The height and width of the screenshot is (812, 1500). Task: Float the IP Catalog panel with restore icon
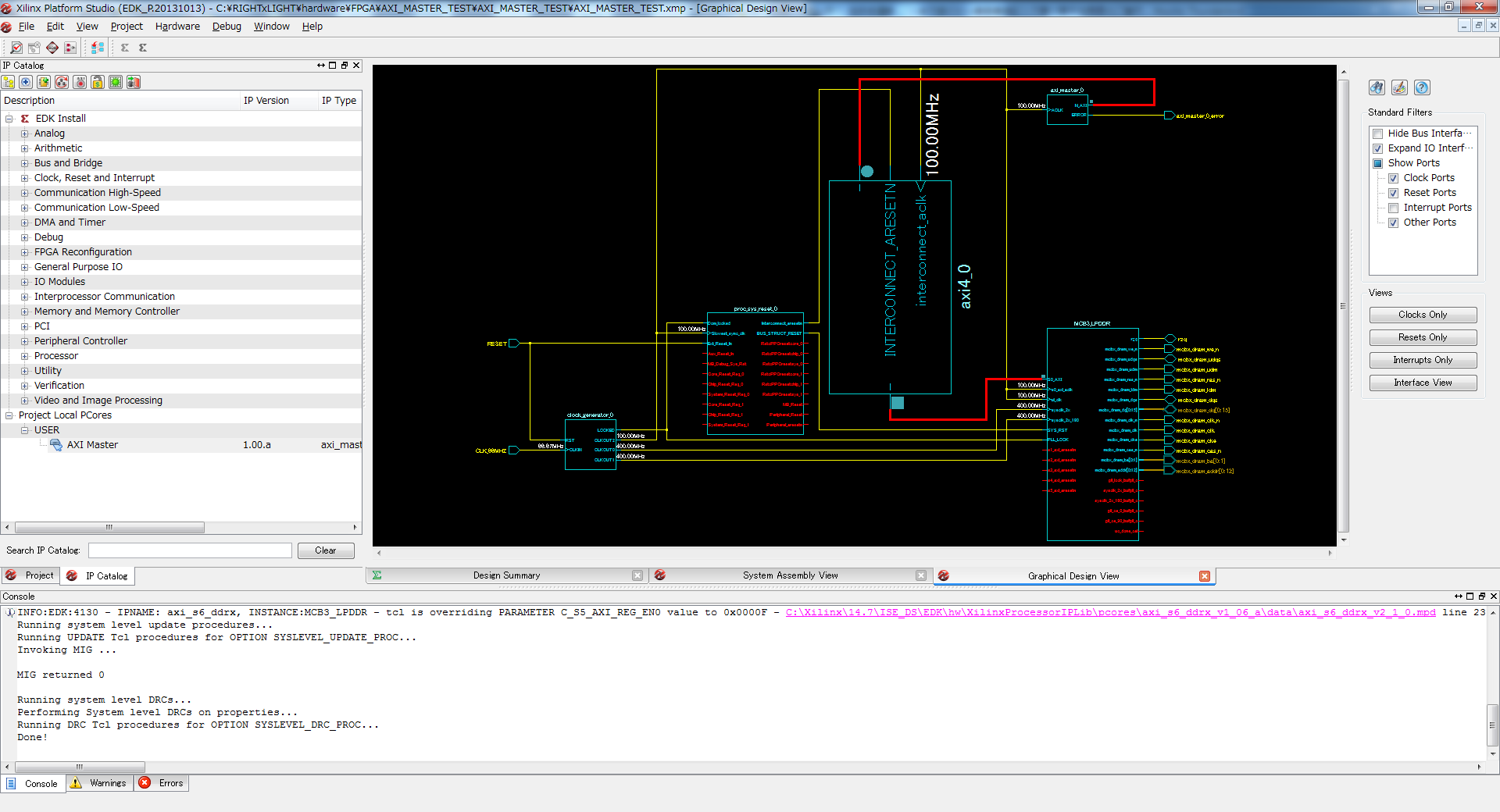pos(345,66)
